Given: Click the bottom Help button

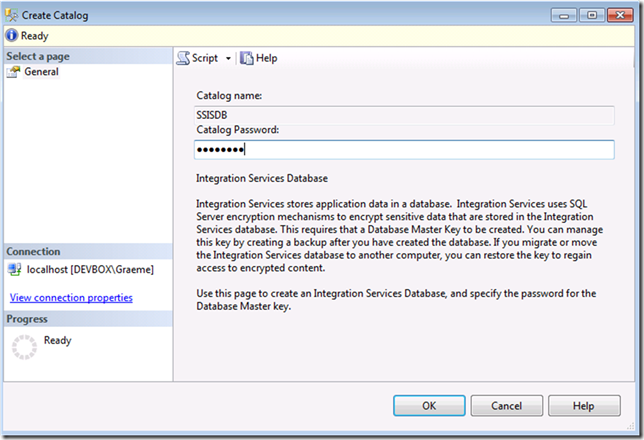Looking at the screenshot, I should coord(584,406).
